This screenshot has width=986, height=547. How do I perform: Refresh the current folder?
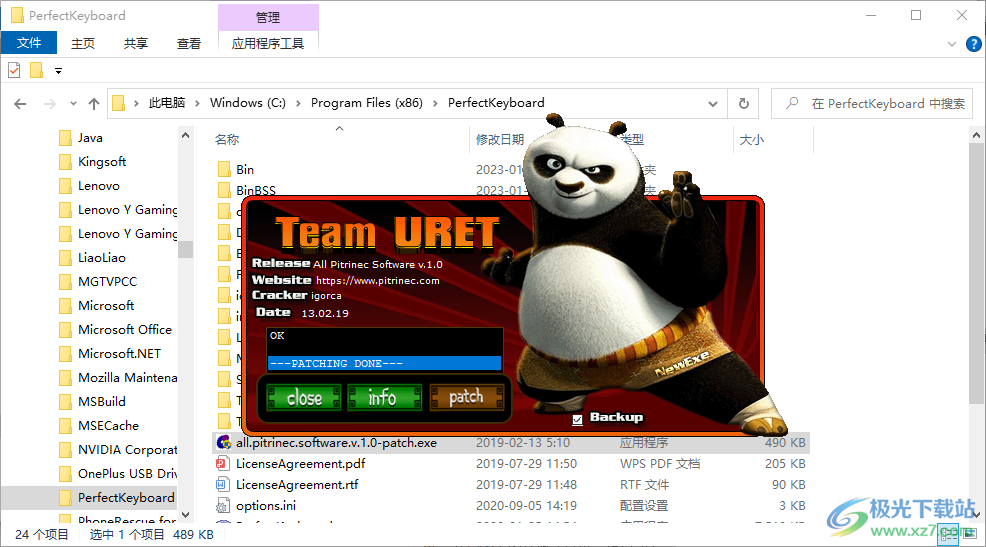743,104
